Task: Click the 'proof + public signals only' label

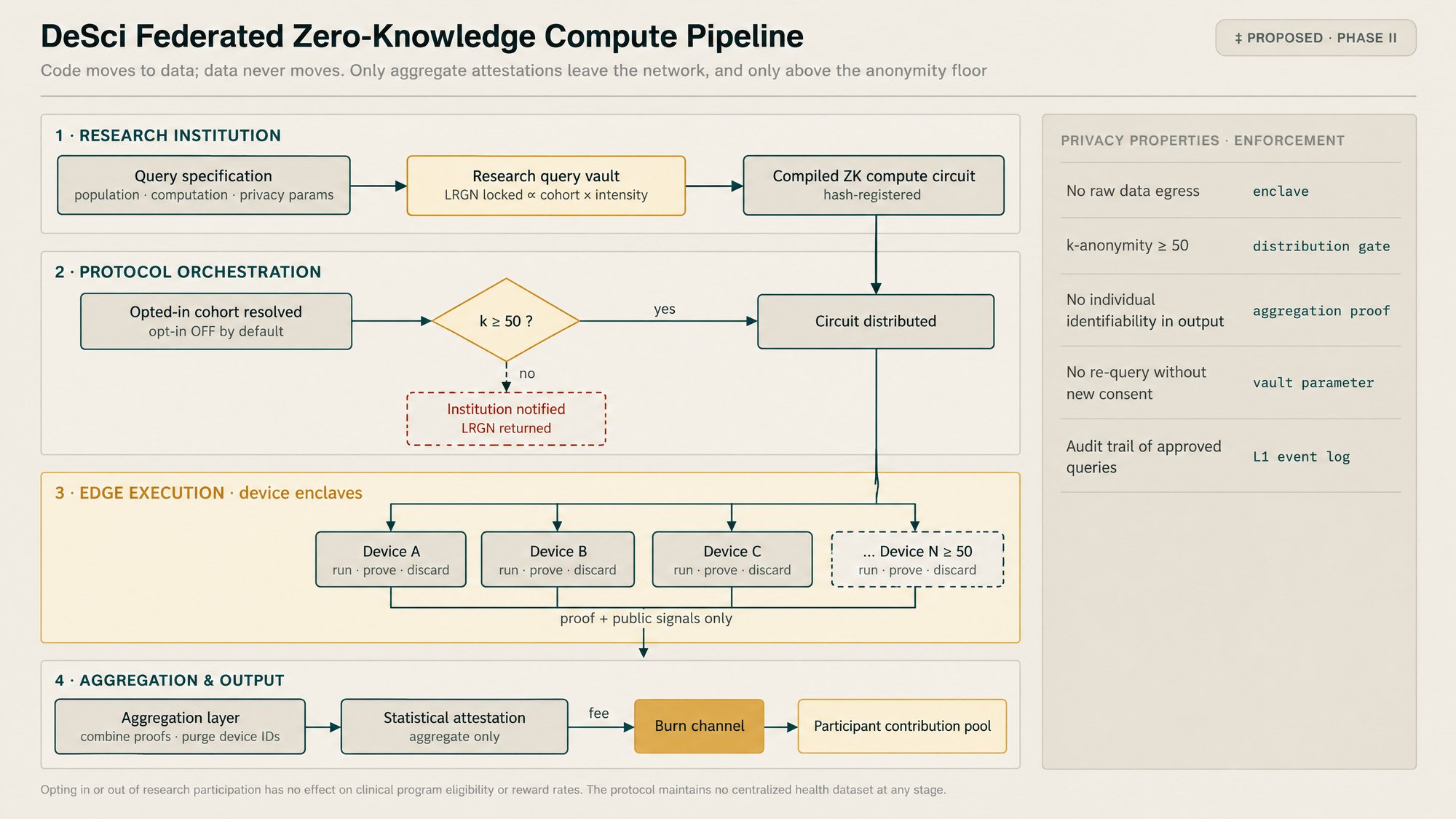Action: tap(646, 618)
